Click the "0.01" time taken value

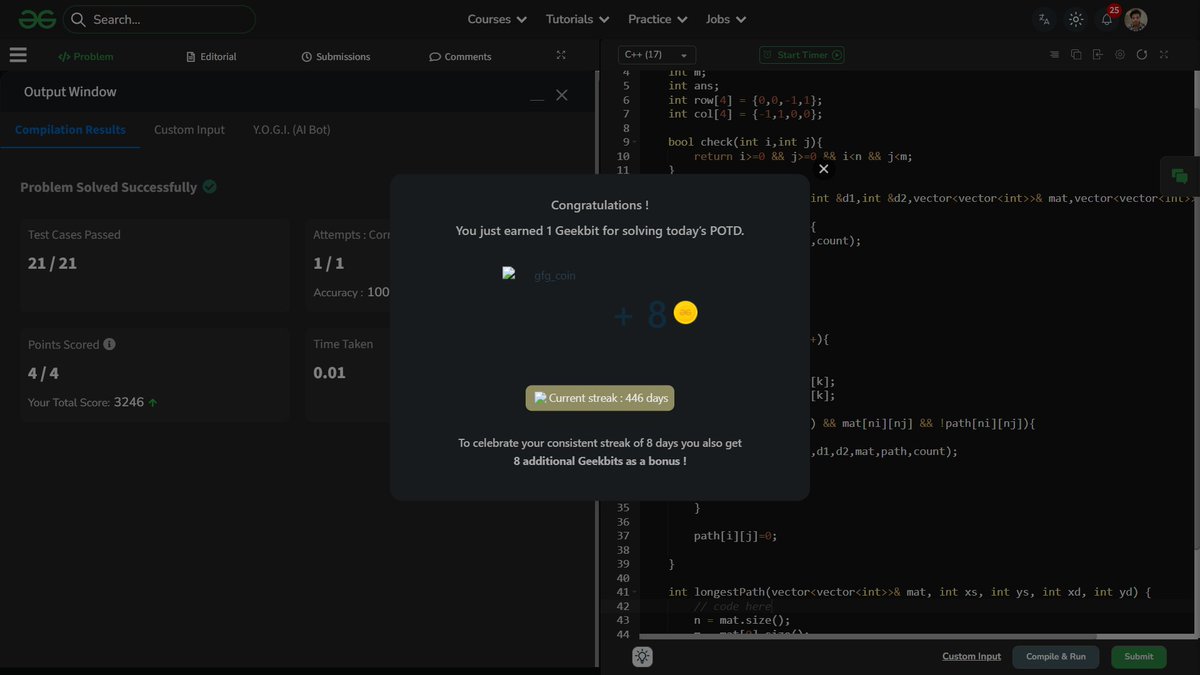330,373
